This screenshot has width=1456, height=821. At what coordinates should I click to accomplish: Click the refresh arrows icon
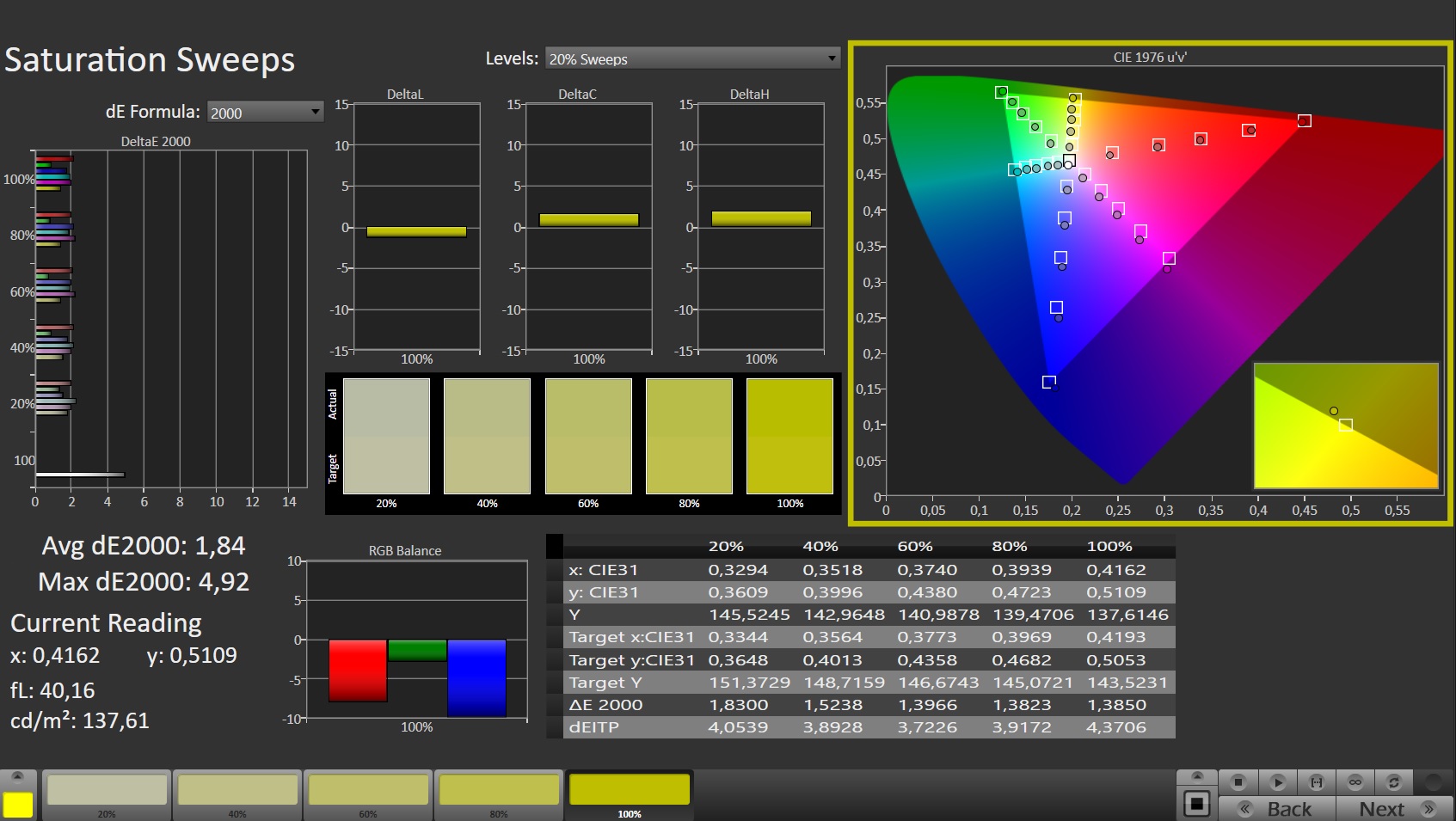1394,781
